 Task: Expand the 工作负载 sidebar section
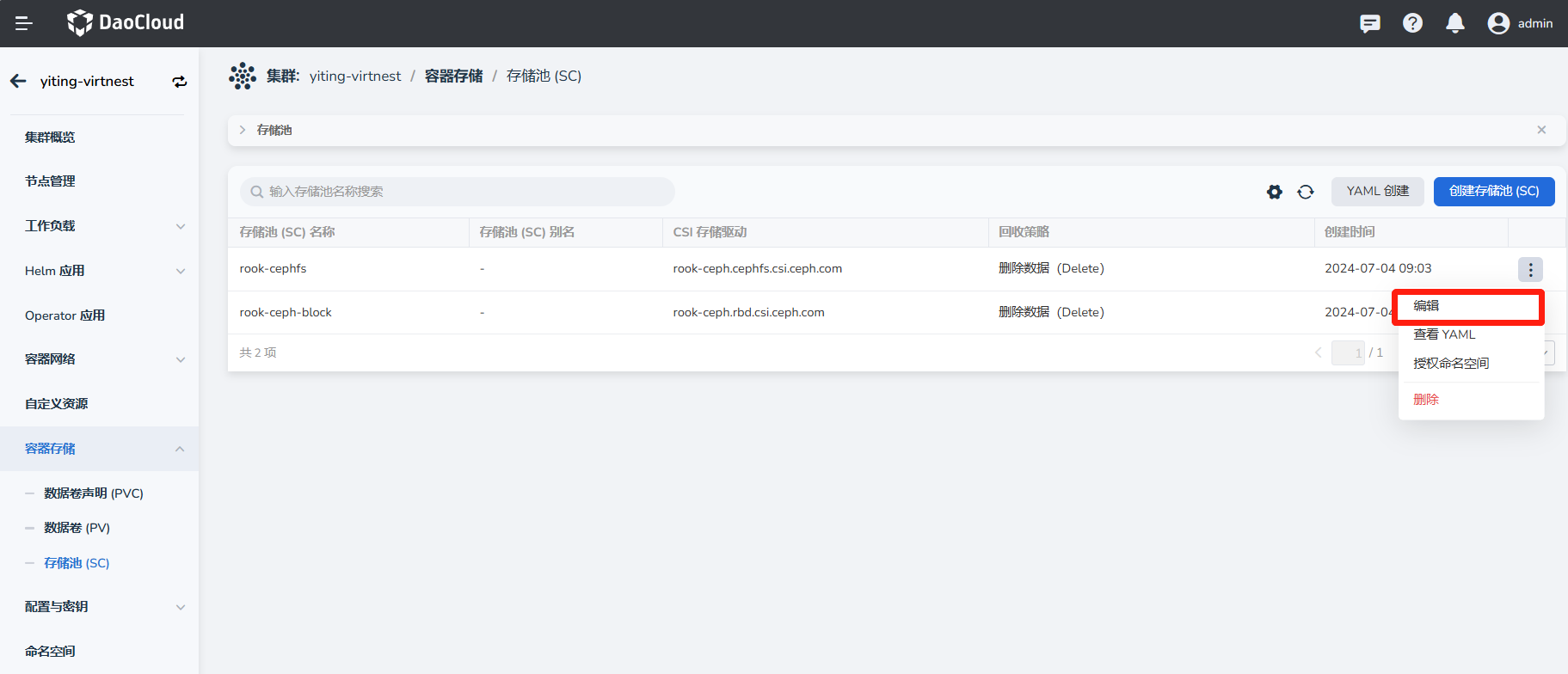coord(180,226)
